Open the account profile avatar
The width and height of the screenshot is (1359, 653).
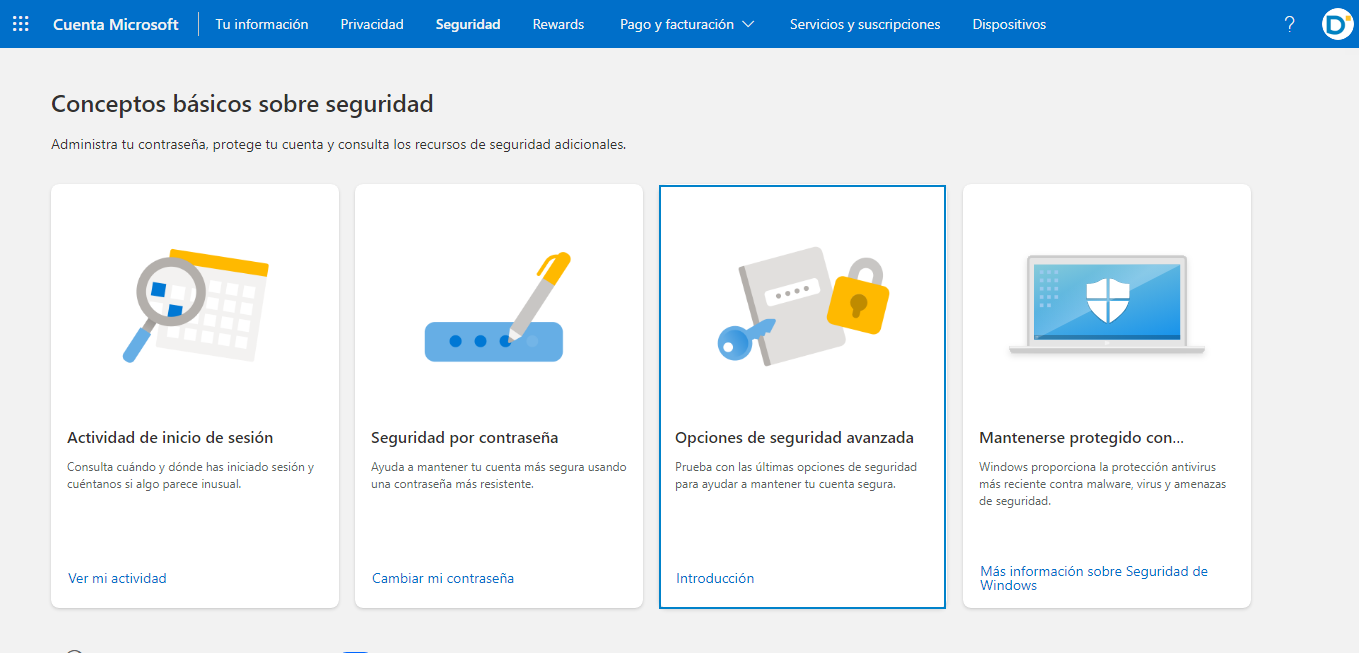pos(1337,24)
